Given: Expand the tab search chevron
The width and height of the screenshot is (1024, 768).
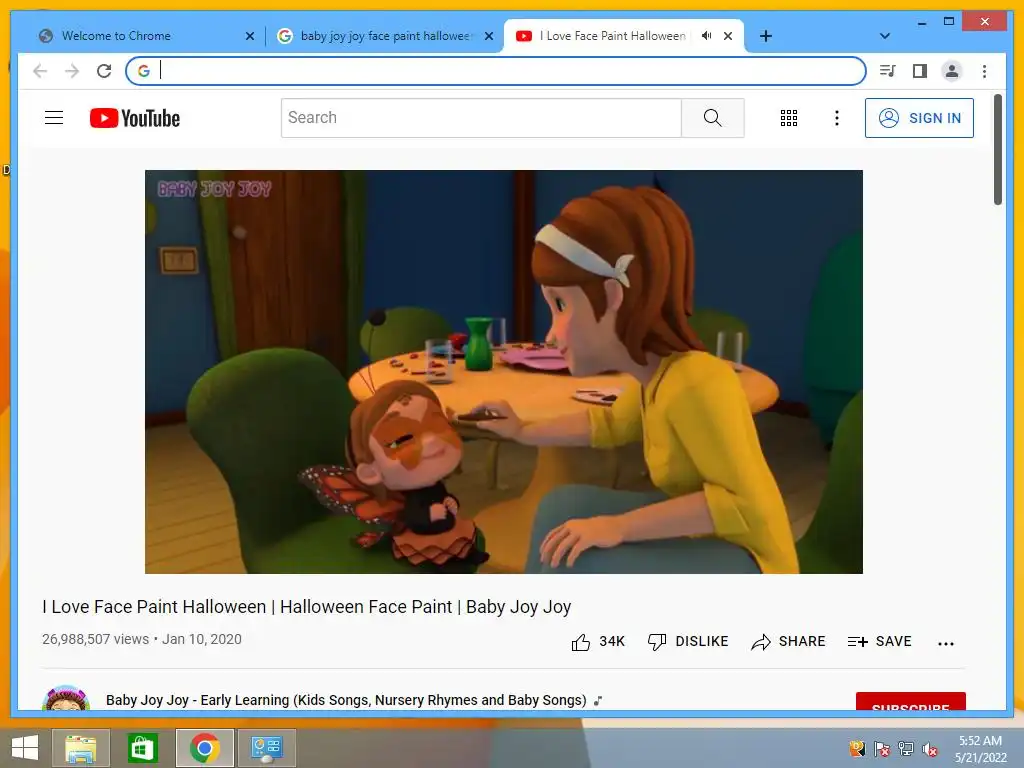Looking at the screenshot, I should point(885,36).
